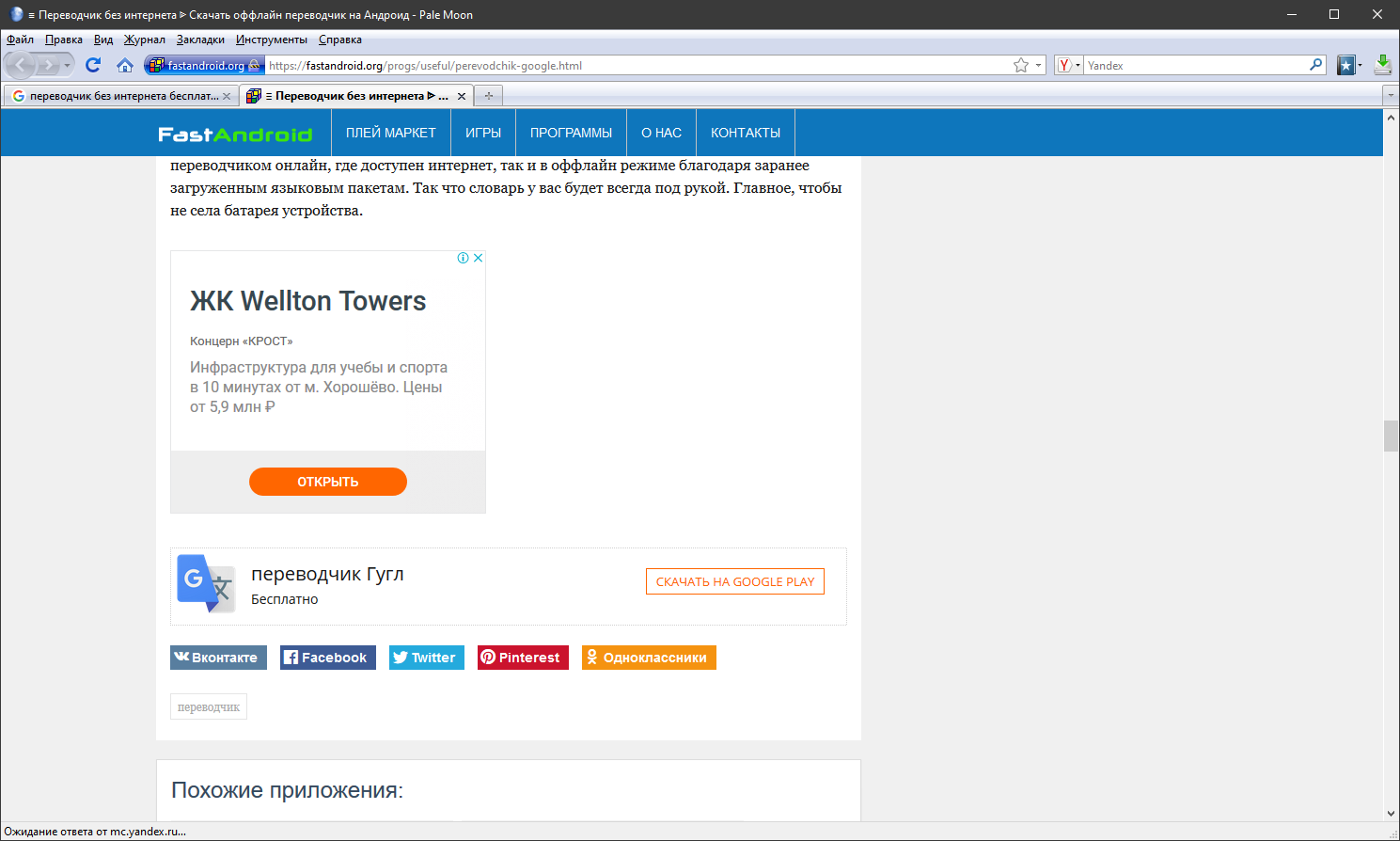Viewport: 1400px width, 841px height.
Task: Click the FastAndroid logo
Action: click(x=235, y=134)
